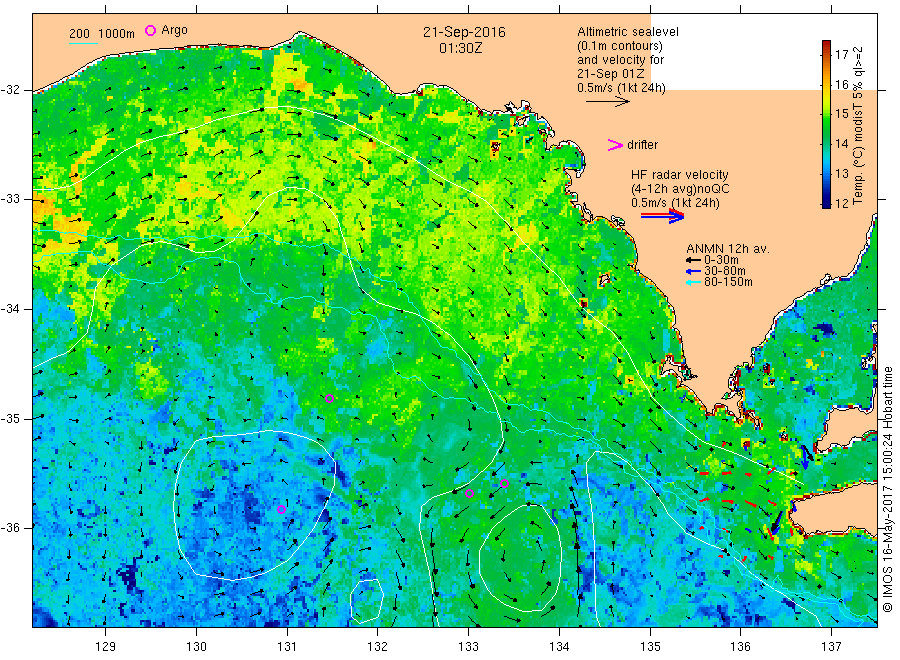Click the 'ANMN 12h av.' heading
Image resolution: width=900 pixels, height=660 pixels.
pyautogui.click(x=728, y=249)
